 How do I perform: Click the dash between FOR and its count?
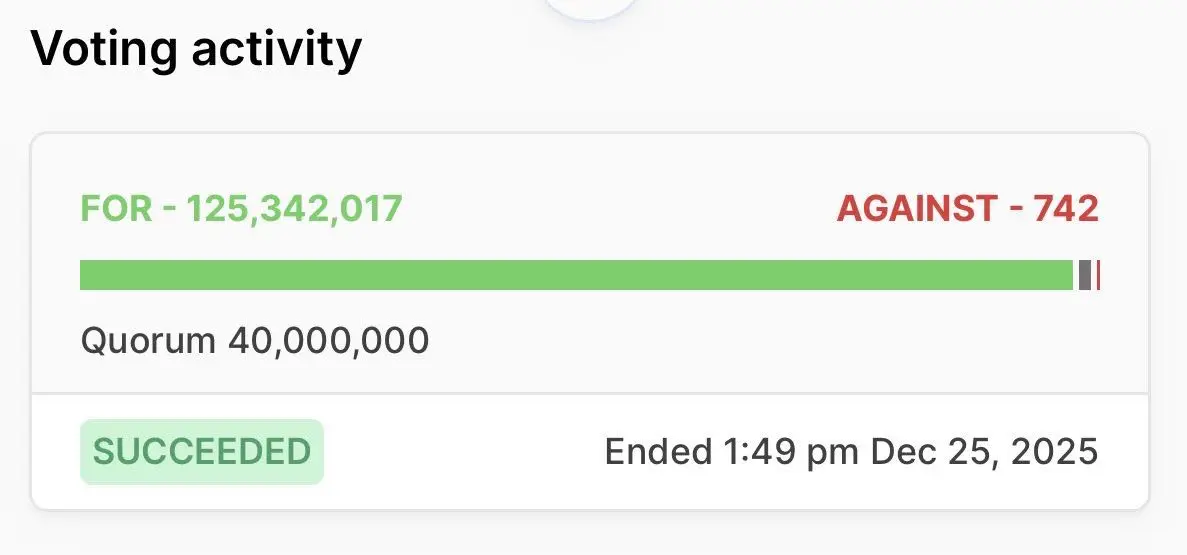pyautogui.click(x=169, y=209)
